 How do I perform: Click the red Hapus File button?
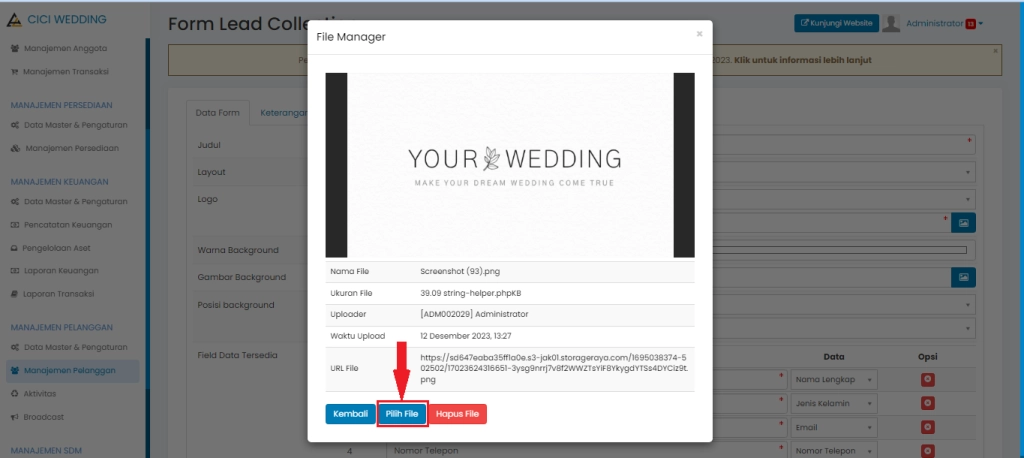(458, 414)
